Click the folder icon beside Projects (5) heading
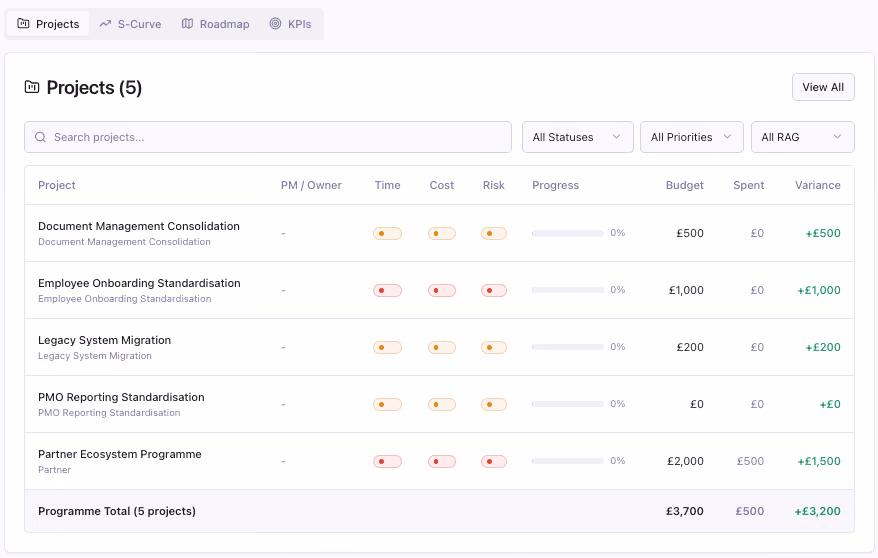The image size is (878, 558). coord(32,87)
